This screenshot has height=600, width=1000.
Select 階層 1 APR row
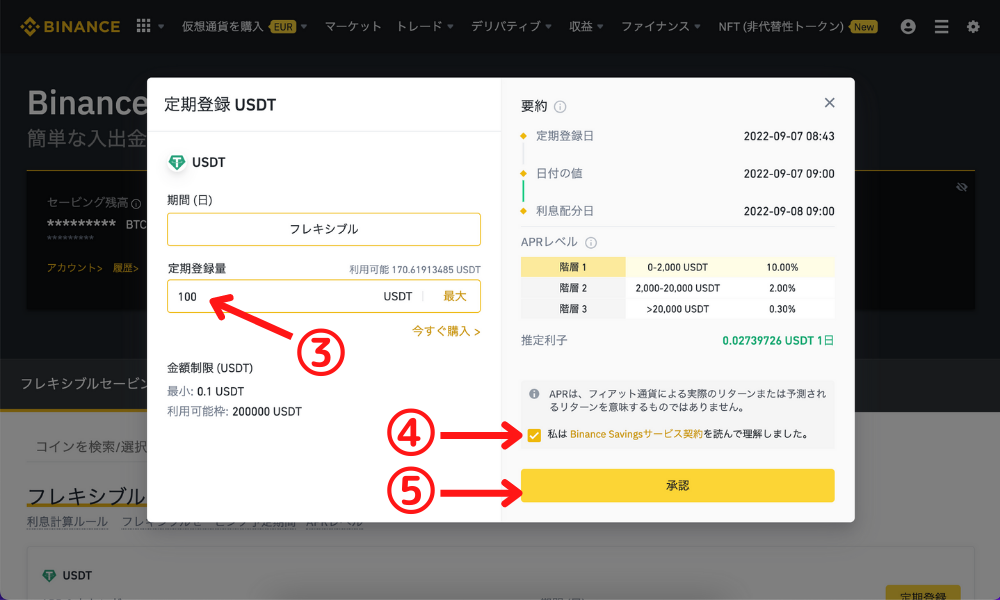tap(677, 267)
